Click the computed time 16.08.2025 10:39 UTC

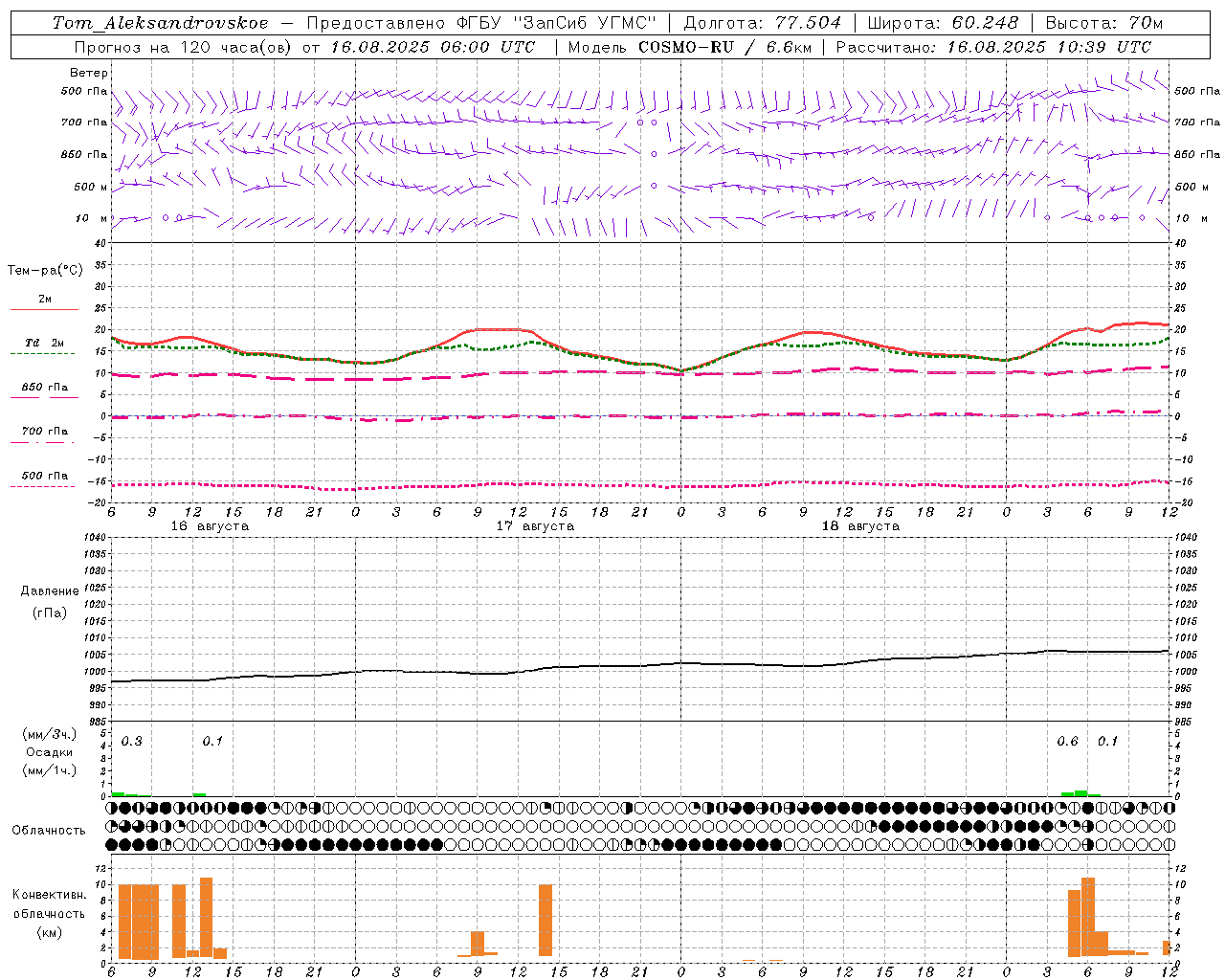(1049, 47)
